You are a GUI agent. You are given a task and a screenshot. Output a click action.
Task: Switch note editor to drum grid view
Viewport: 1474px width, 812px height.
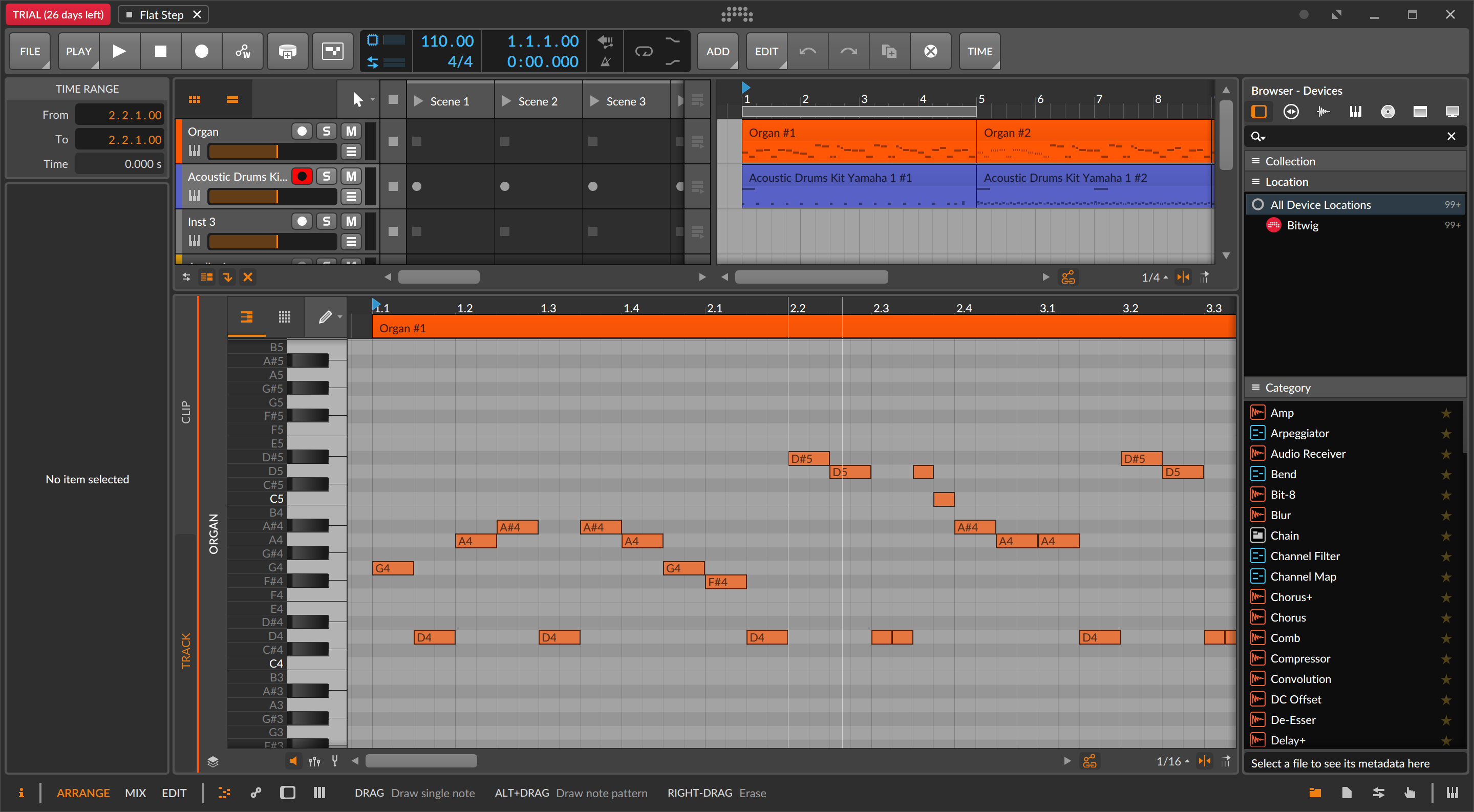pos(284,316)
